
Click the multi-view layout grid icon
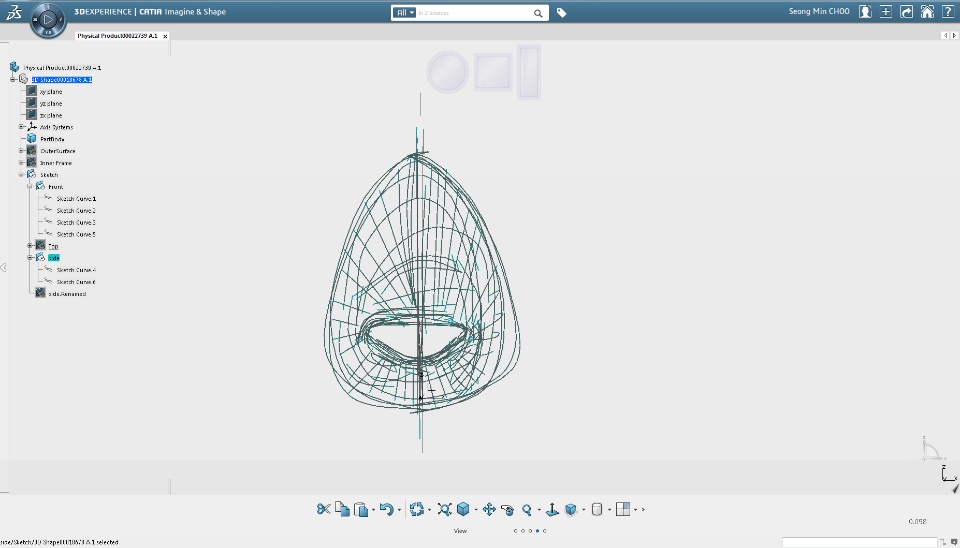coord(623,509)
